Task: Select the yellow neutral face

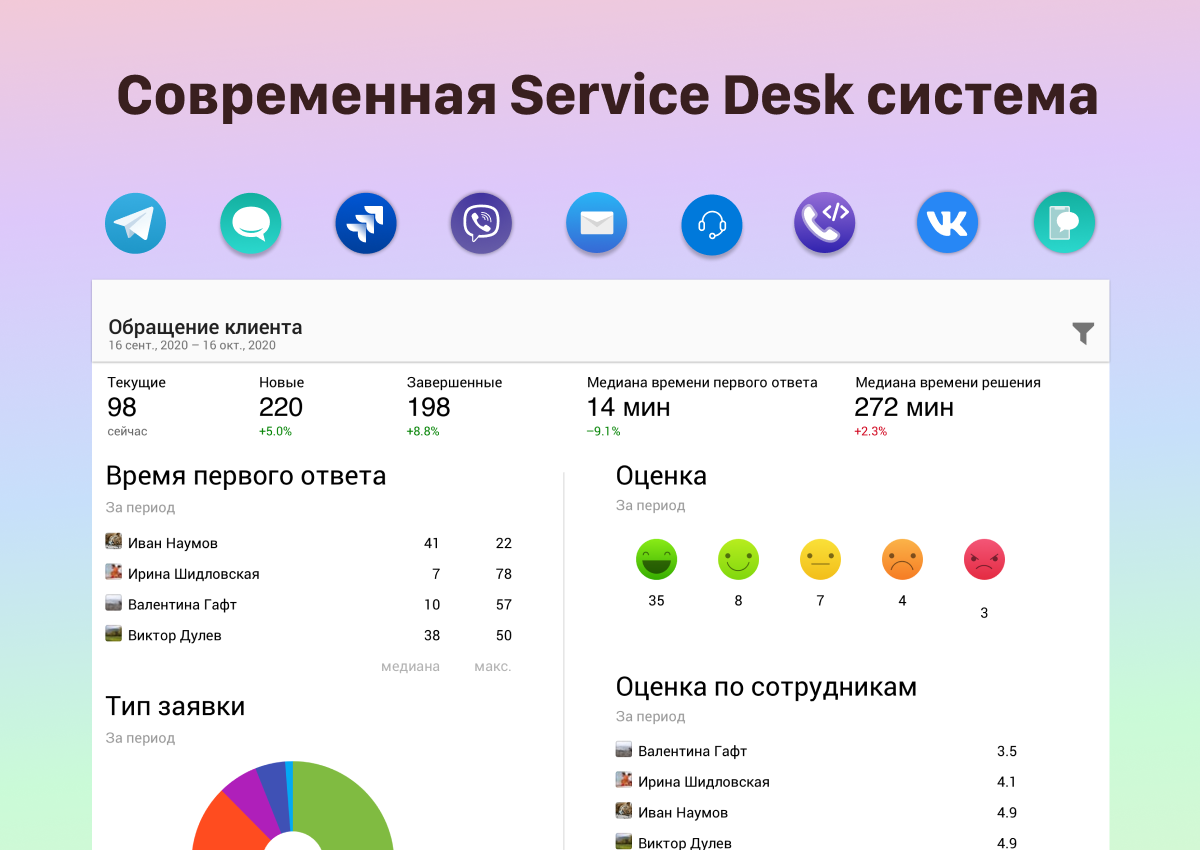Action: point(820,559)
